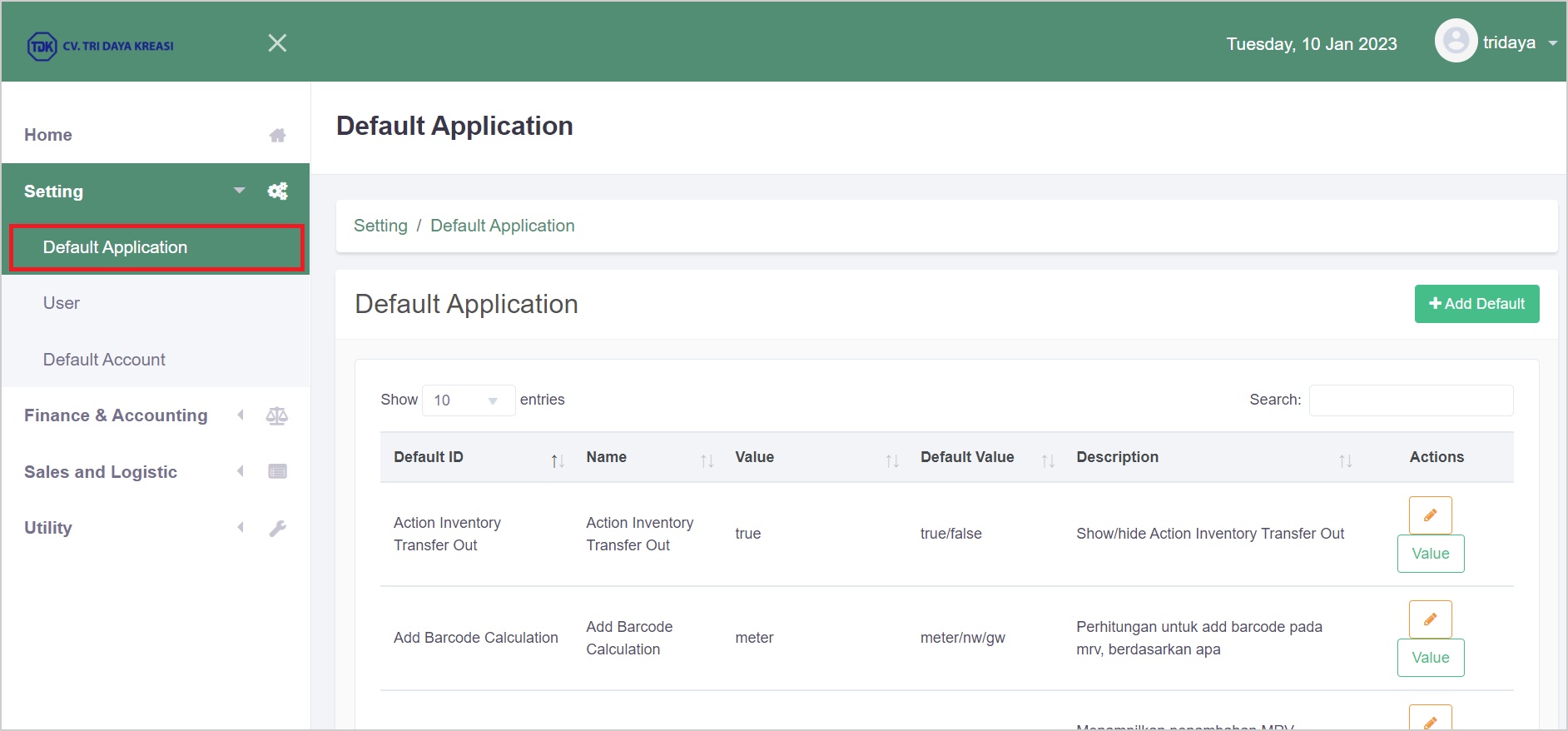Click the sidebar close X icon
1568x731 pixels.
(277, 43)
